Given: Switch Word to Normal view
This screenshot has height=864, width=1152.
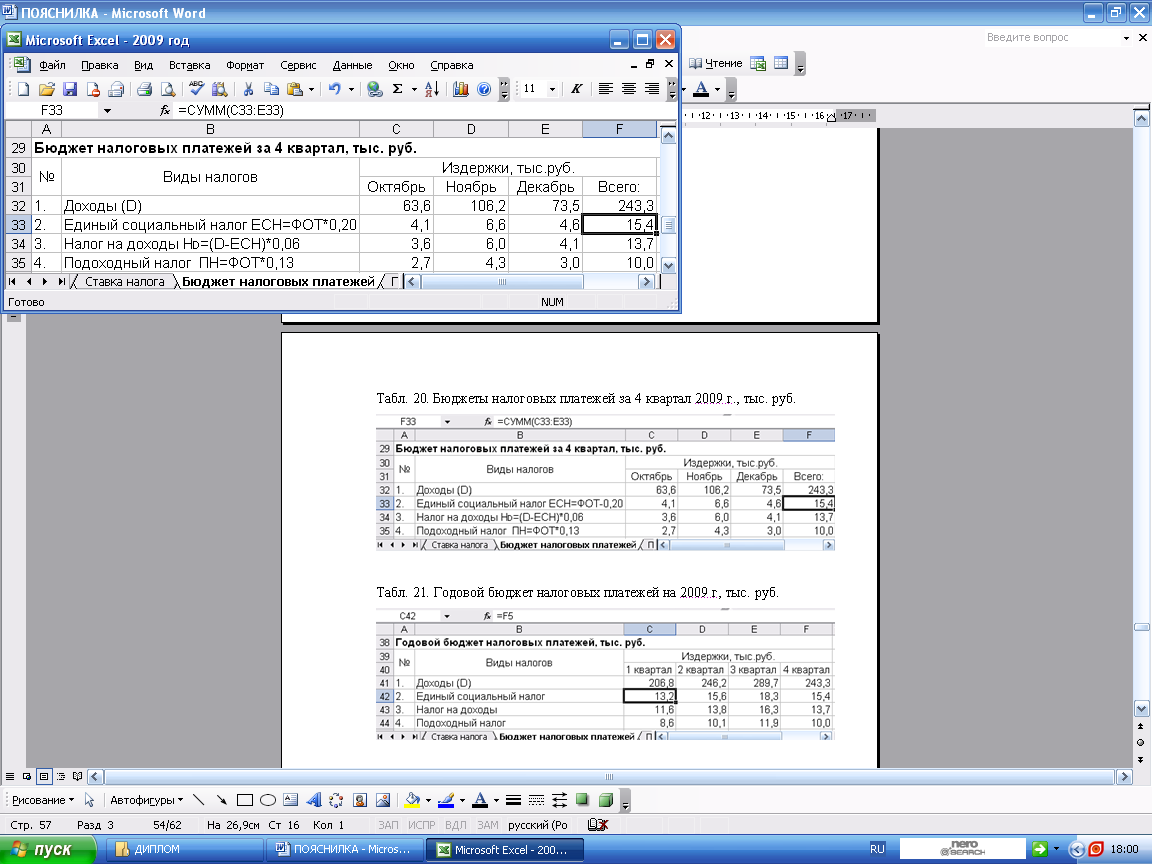Looking at the screenshot, I should [x=10, y=777].
